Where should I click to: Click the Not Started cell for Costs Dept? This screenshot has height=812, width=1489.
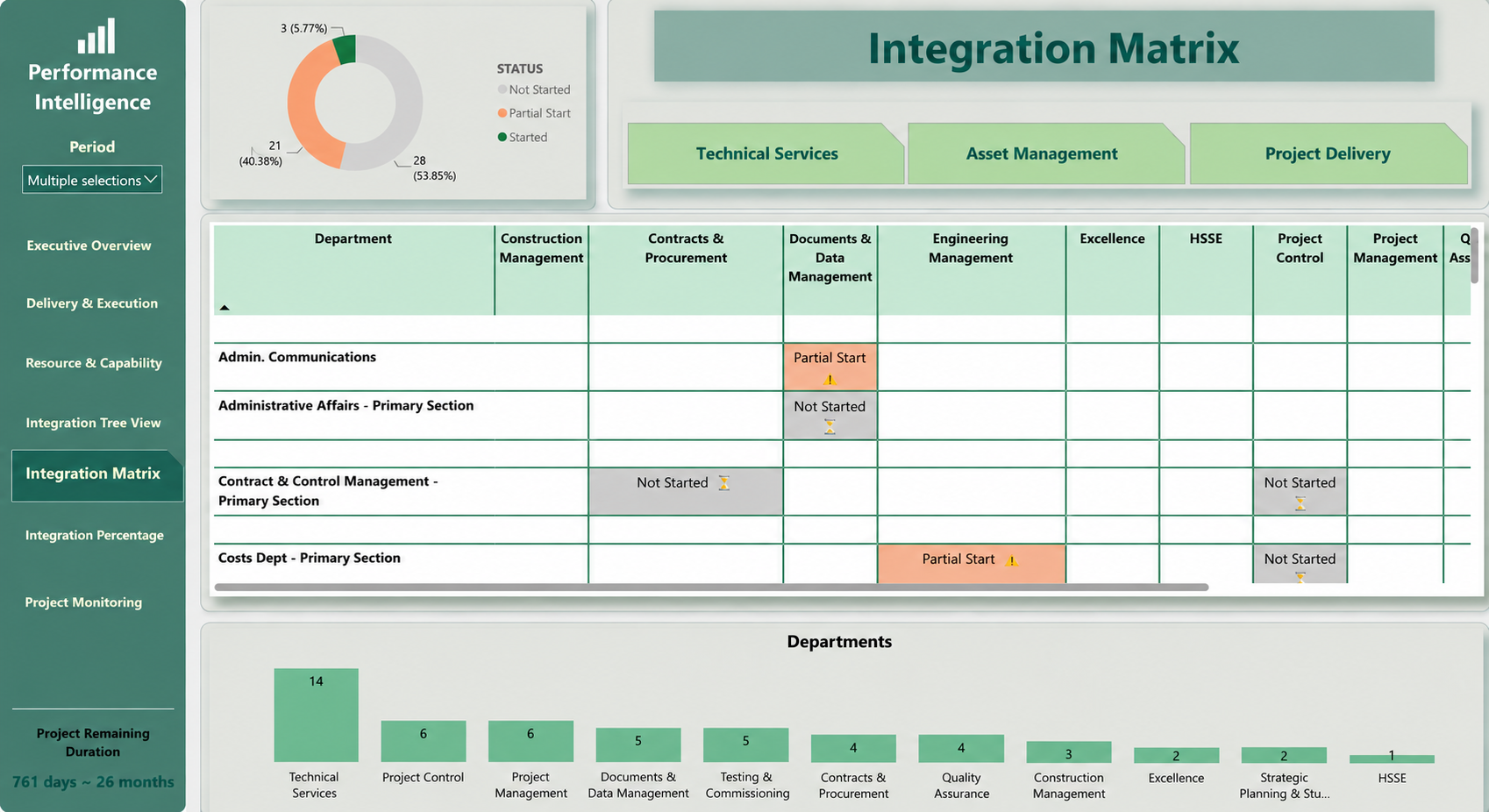click(1300, 564)
